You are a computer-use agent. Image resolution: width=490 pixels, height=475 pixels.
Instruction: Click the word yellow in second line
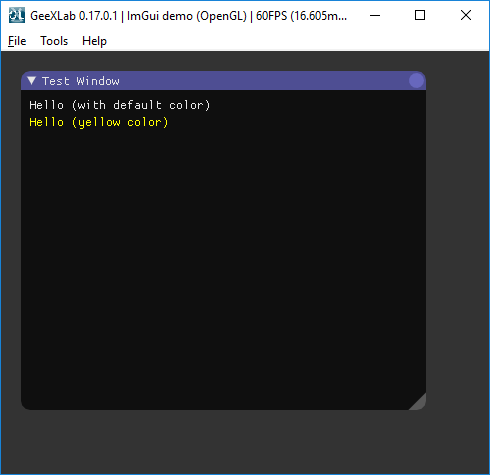(x=99, y=123)
